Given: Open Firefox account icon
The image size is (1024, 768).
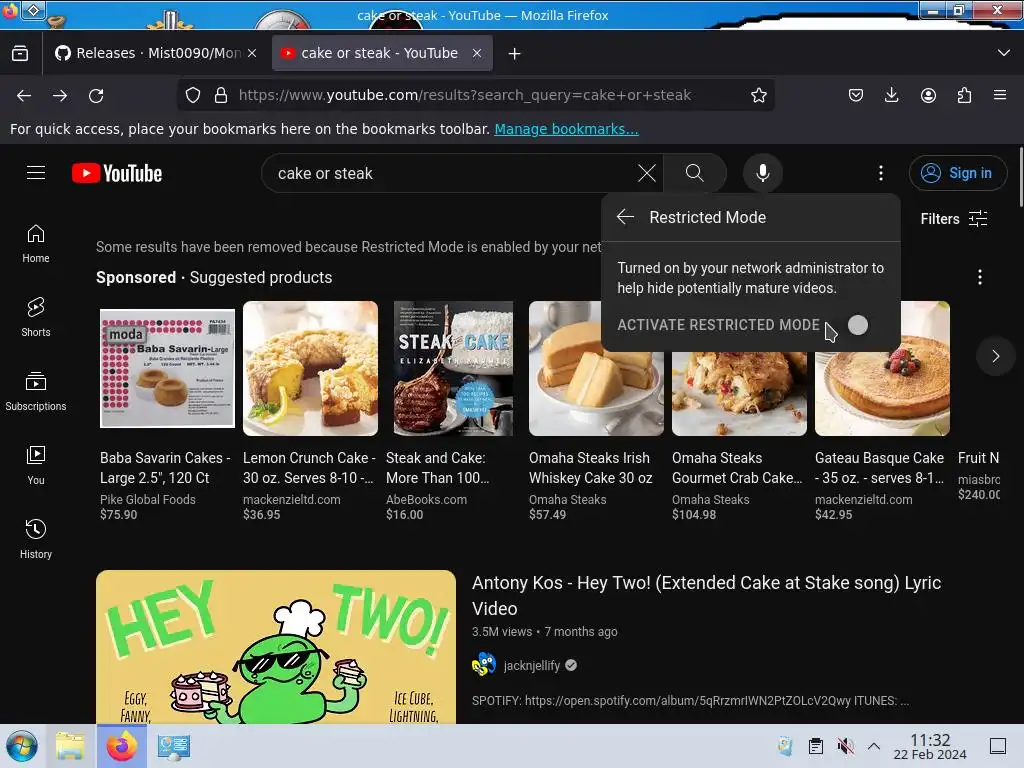Looking at the screenshot, I should 928,95.
